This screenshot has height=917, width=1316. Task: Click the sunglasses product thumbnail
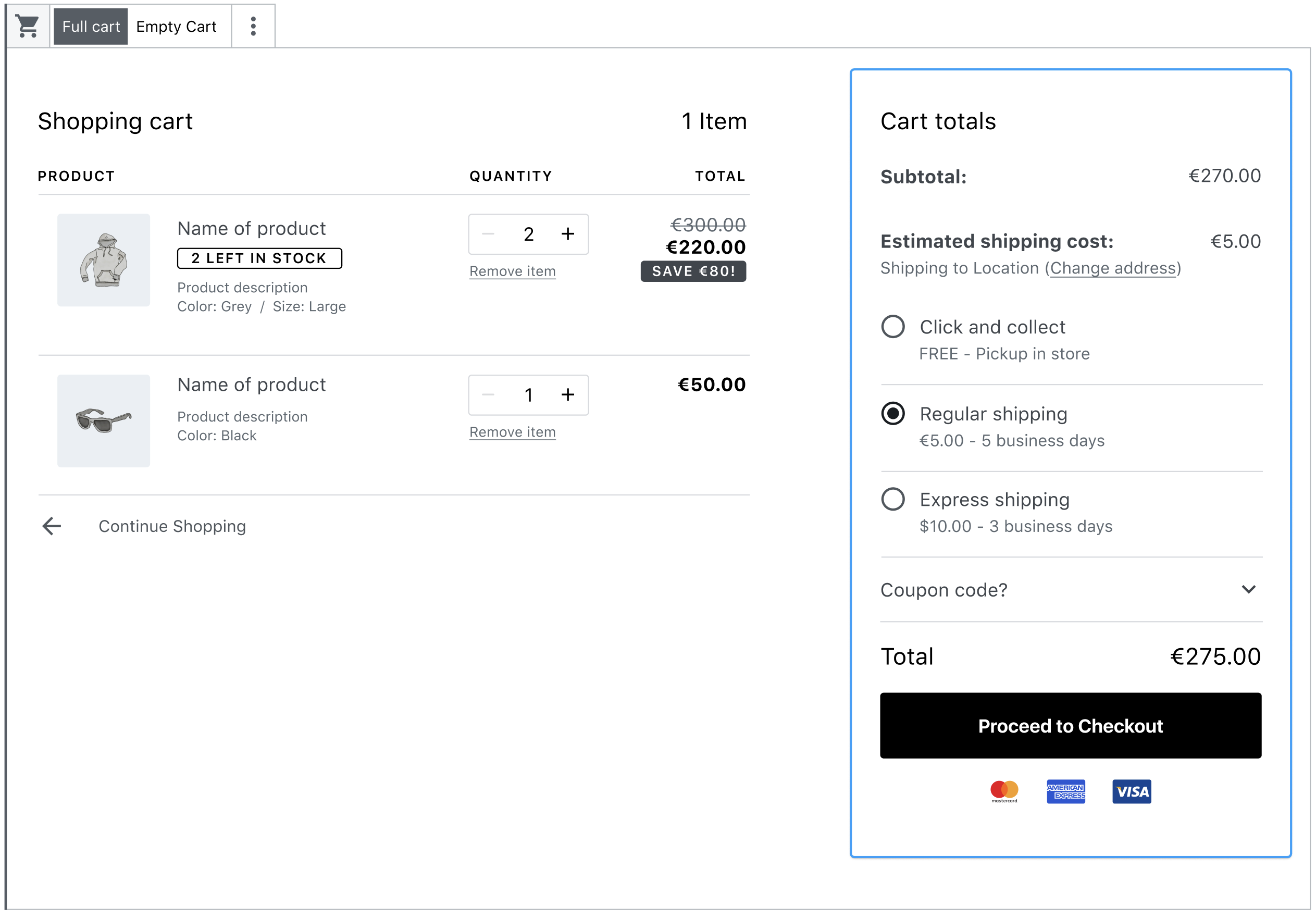click(103, 420)
